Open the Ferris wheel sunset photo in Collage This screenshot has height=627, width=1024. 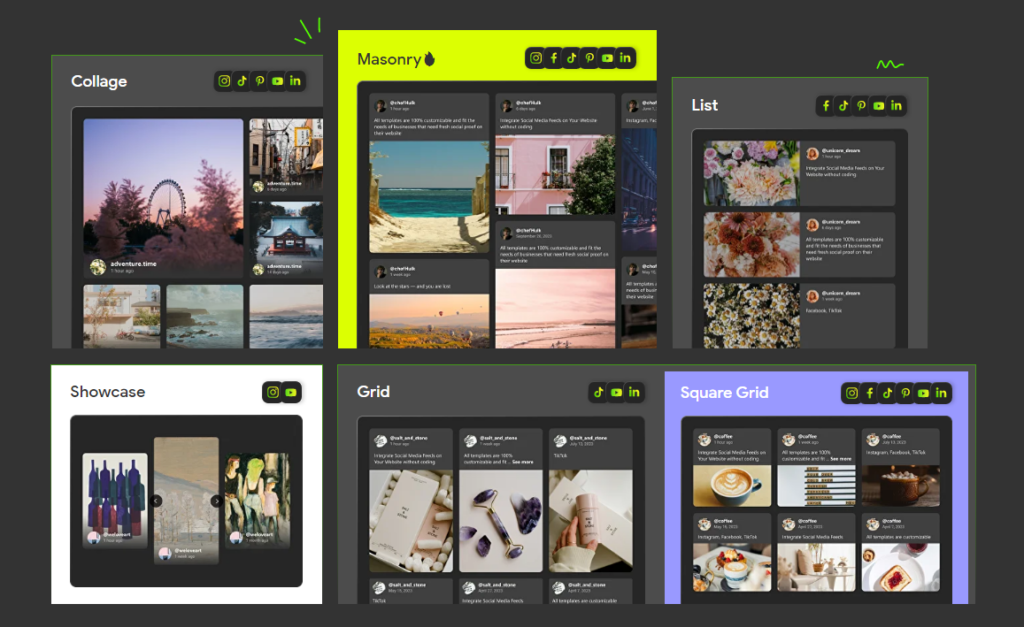coord(163,198)
